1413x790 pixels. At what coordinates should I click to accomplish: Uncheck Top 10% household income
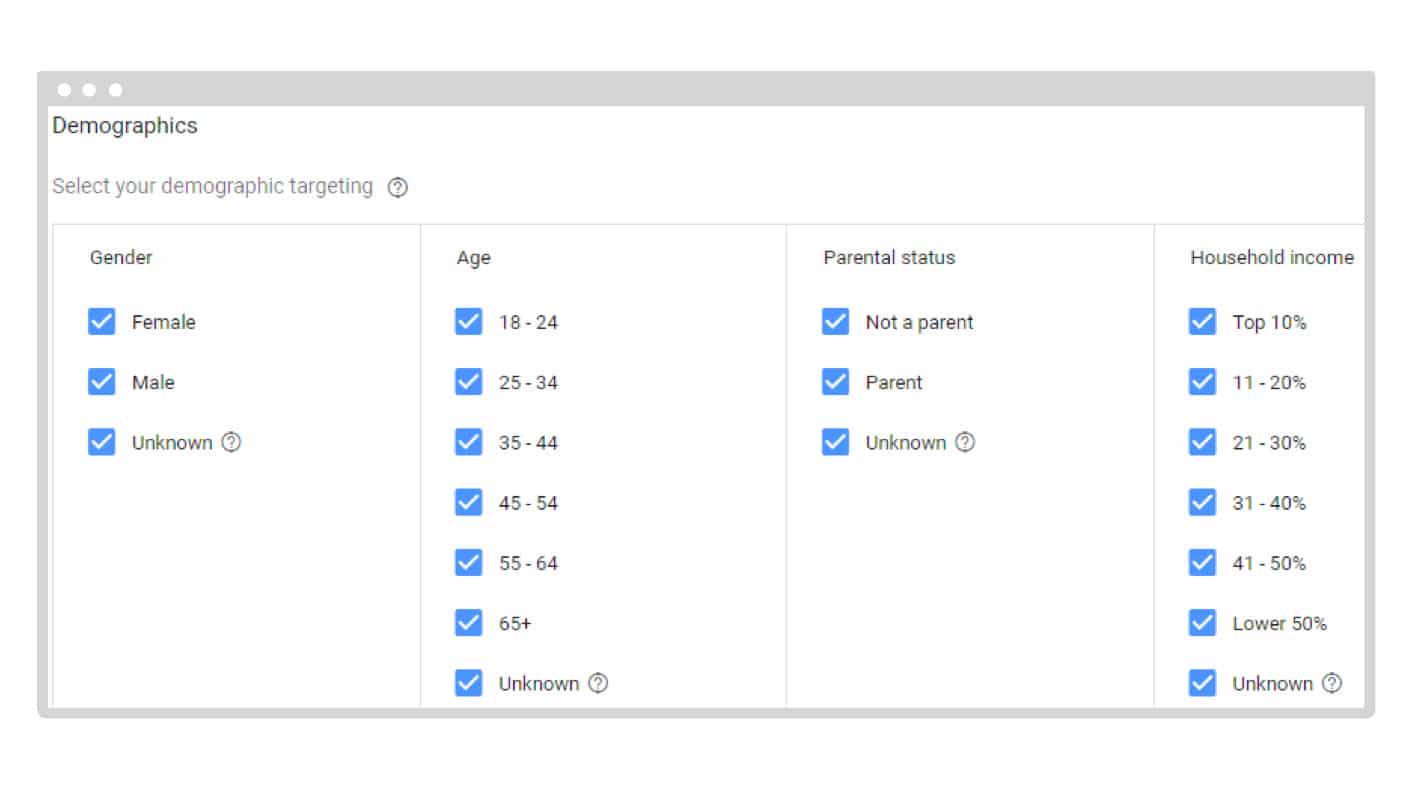point(1203,322)
